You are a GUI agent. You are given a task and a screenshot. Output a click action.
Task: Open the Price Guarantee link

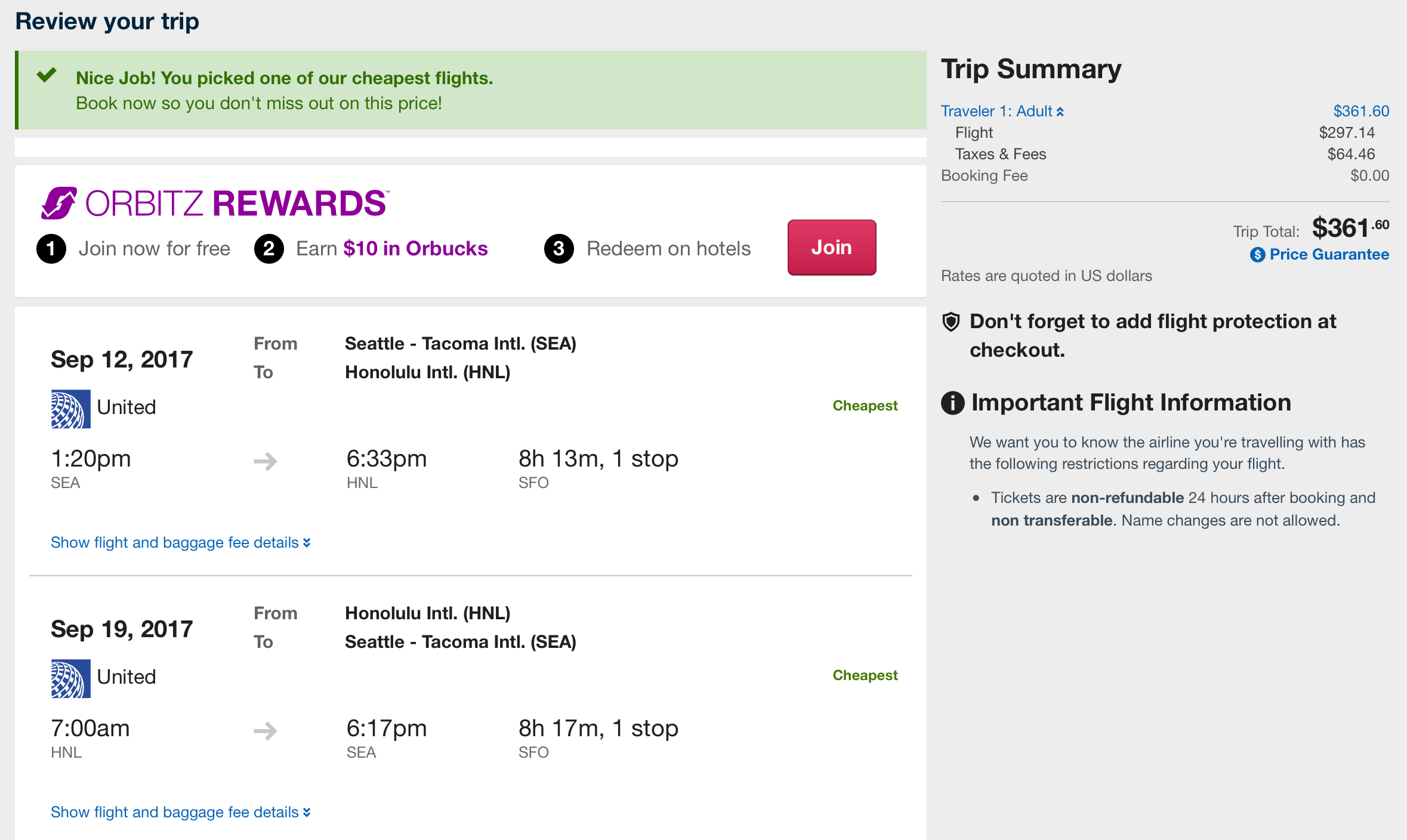point(1329,255)
